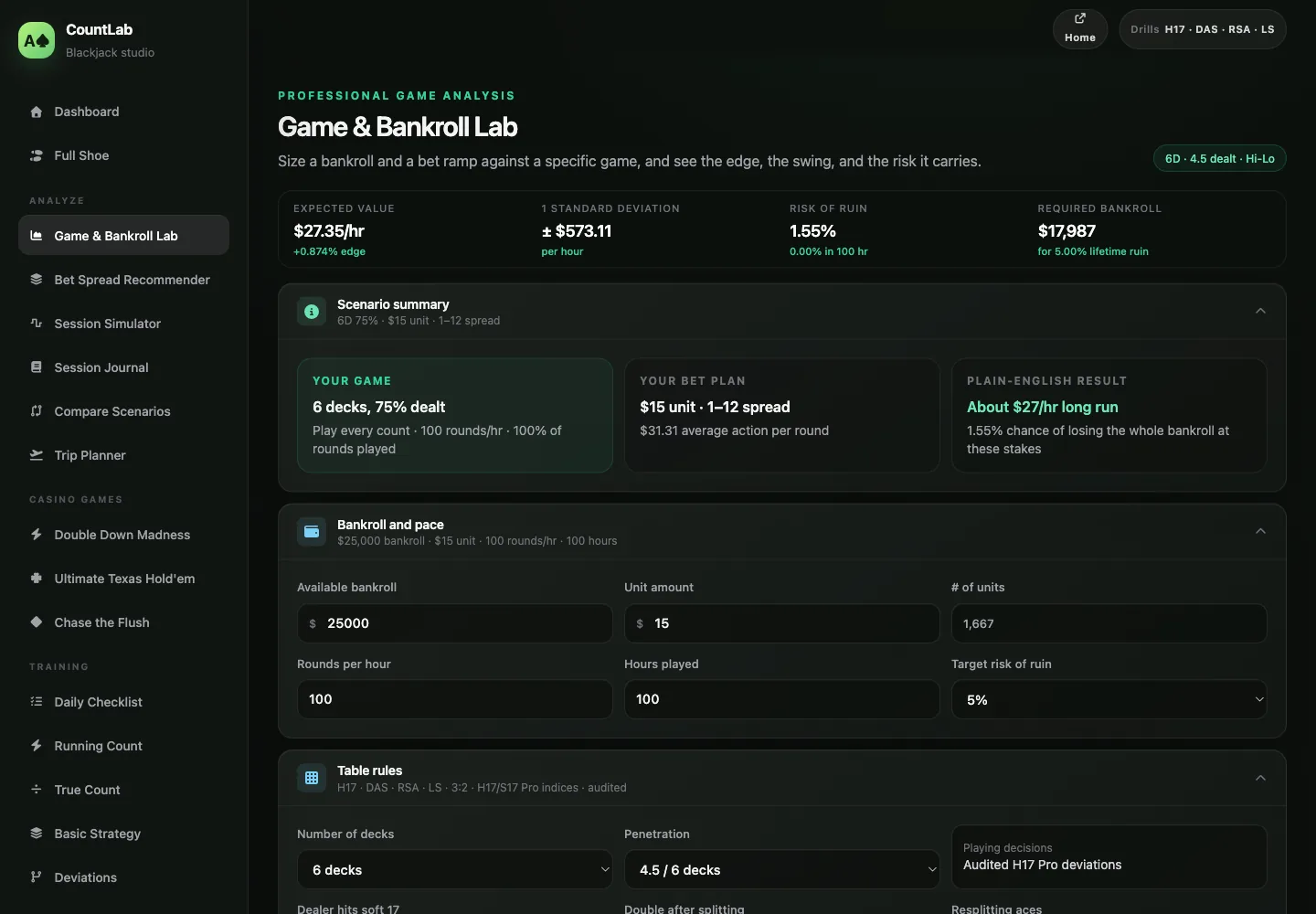Select the Your Game summary card
This screenshot has height=914, width=1316.
(454, 415)
